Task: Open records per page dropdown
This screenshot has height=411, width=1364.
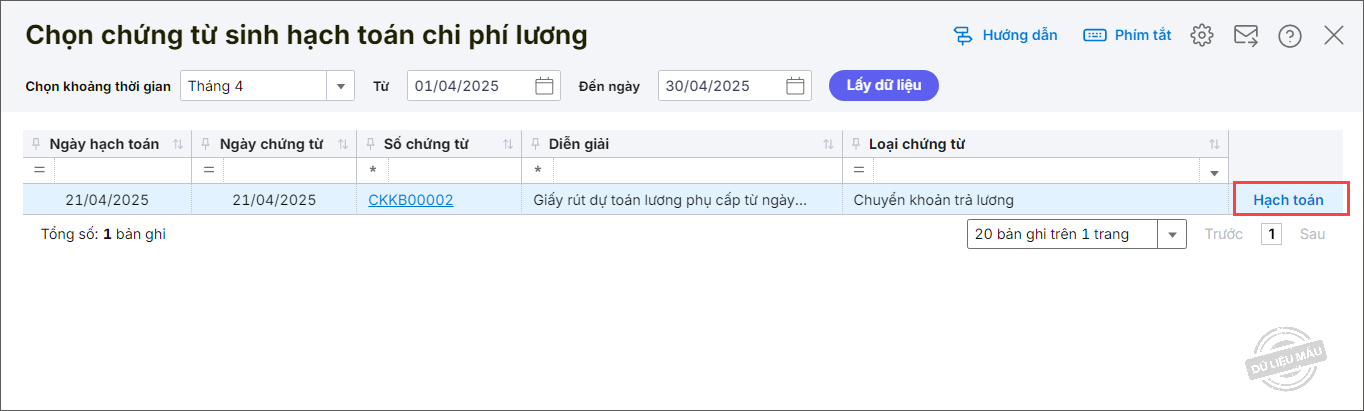Action: (1171, 234)
